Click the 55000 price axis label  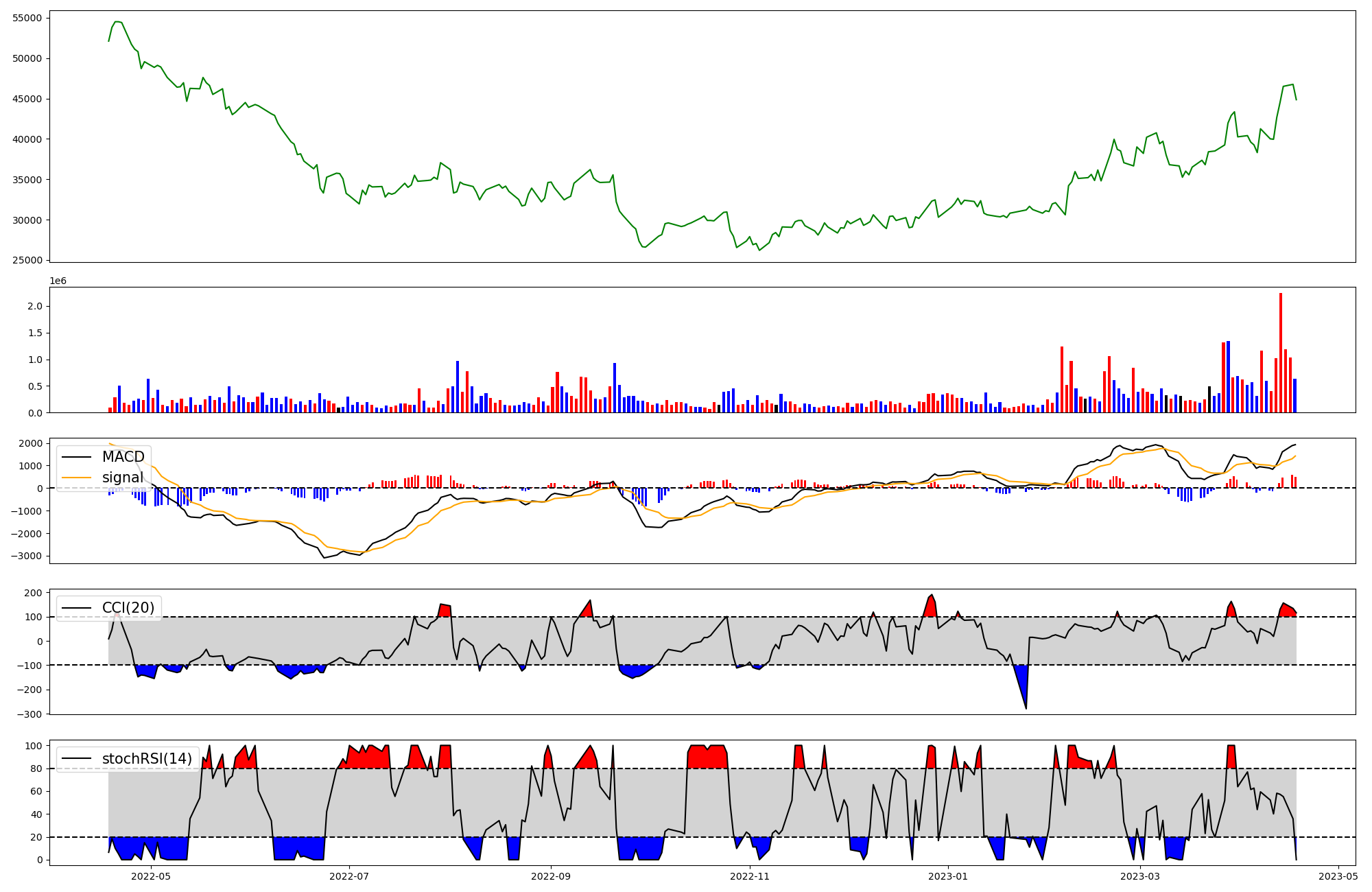[27, 18]
